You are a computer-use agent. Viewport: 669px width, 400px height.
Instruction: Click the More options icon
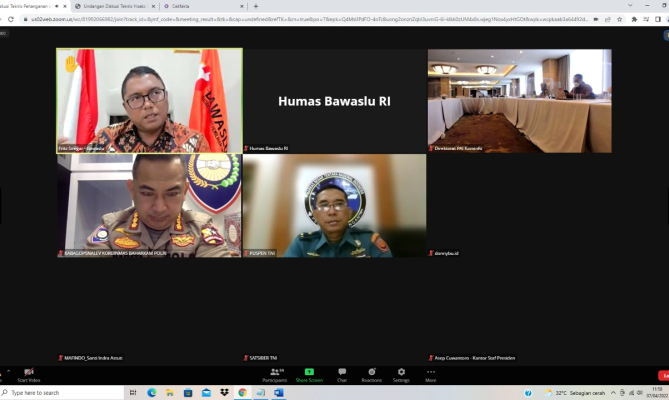click(x=431, y=372)
